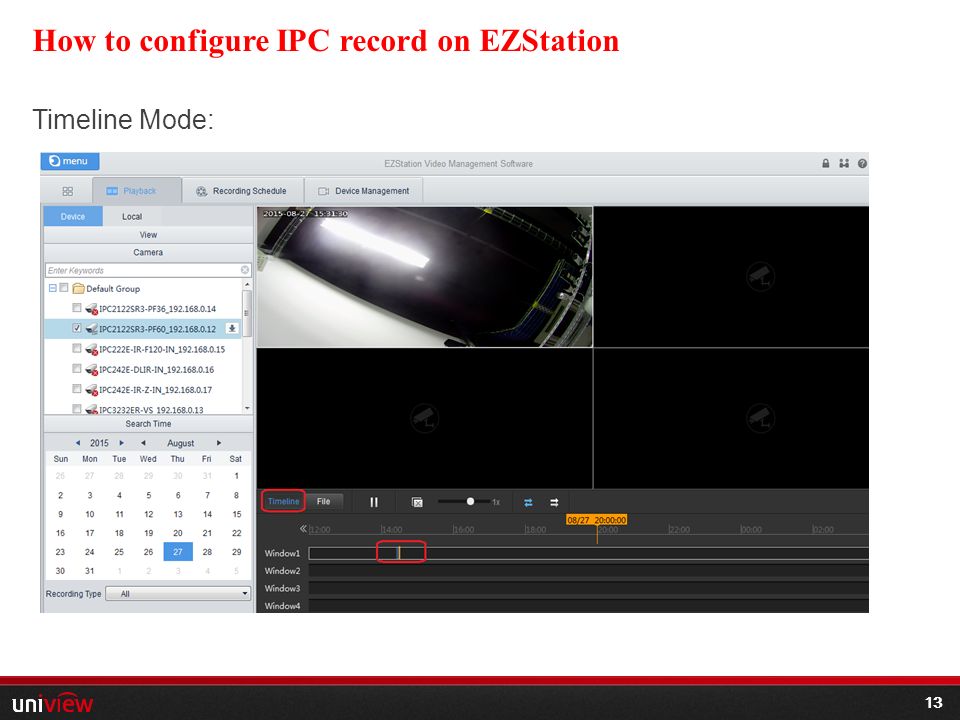Check camera IPC222E-IR-F120-IN_192.168.0.15

pyautogui.click(x=77, y=348)
